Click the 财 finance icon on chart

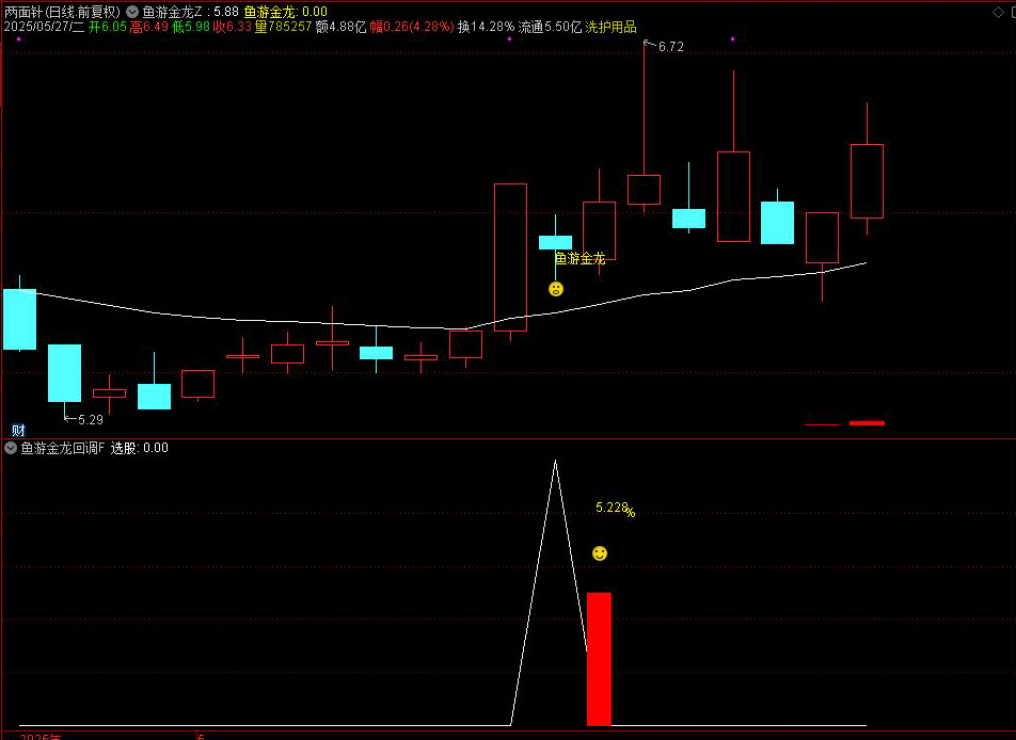18,430
